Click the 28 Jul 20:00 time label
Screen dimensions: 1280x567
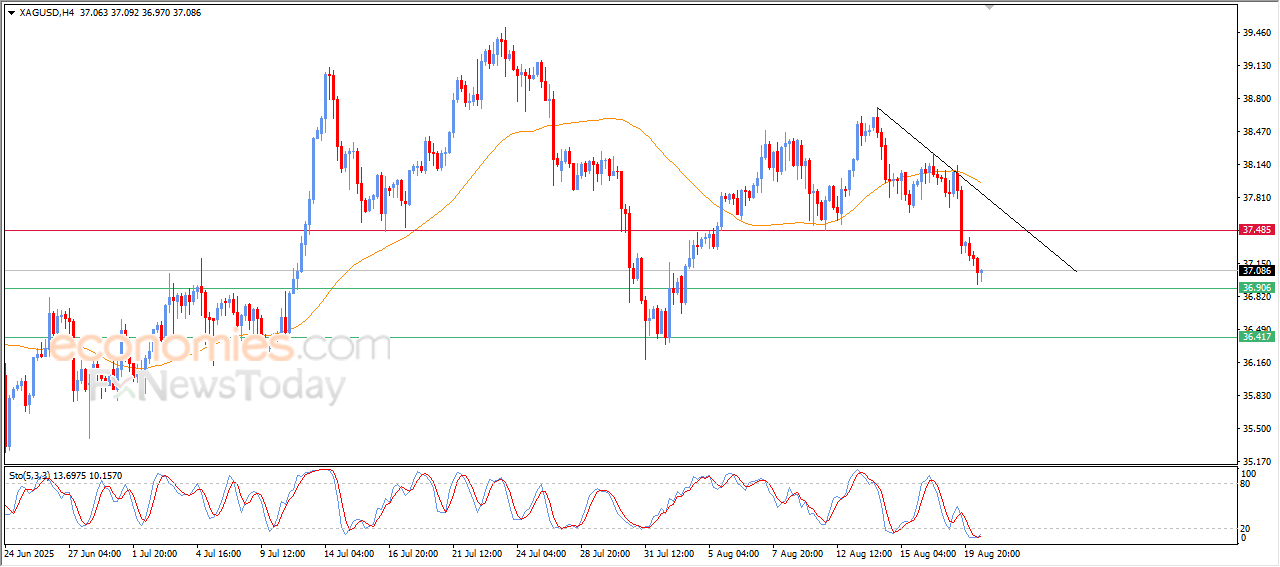(x=605, y=552)
